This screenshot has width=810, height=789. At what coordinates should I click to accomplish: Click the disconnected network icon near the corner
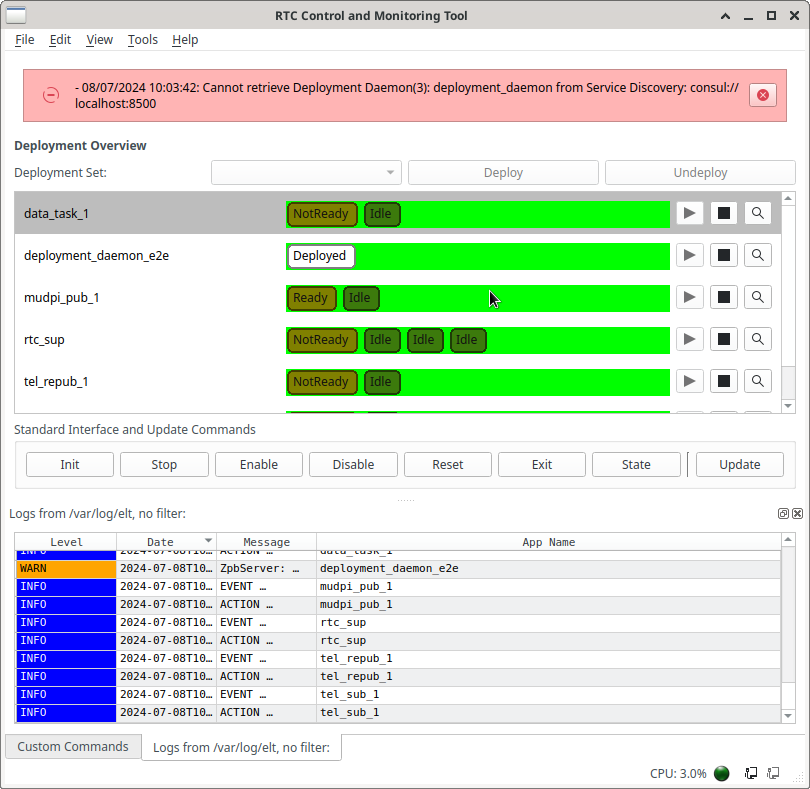(x=773, y=773)
